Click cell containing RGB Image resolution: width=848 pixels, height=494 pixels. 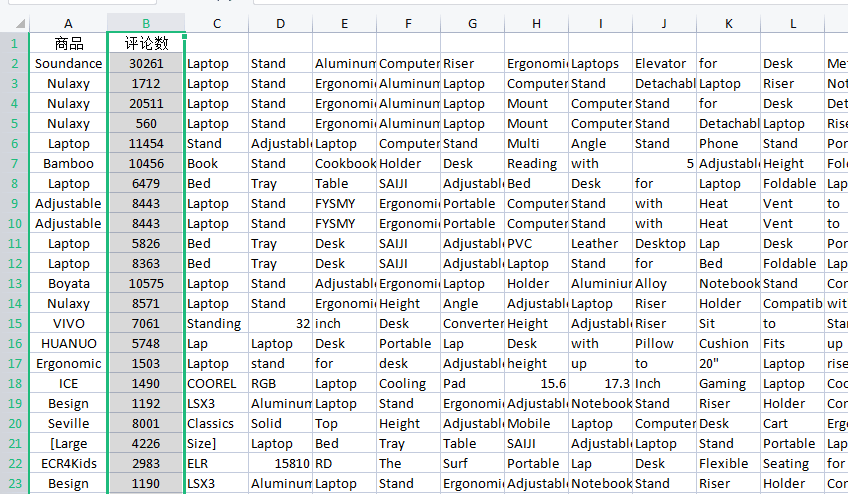point(280,384)
